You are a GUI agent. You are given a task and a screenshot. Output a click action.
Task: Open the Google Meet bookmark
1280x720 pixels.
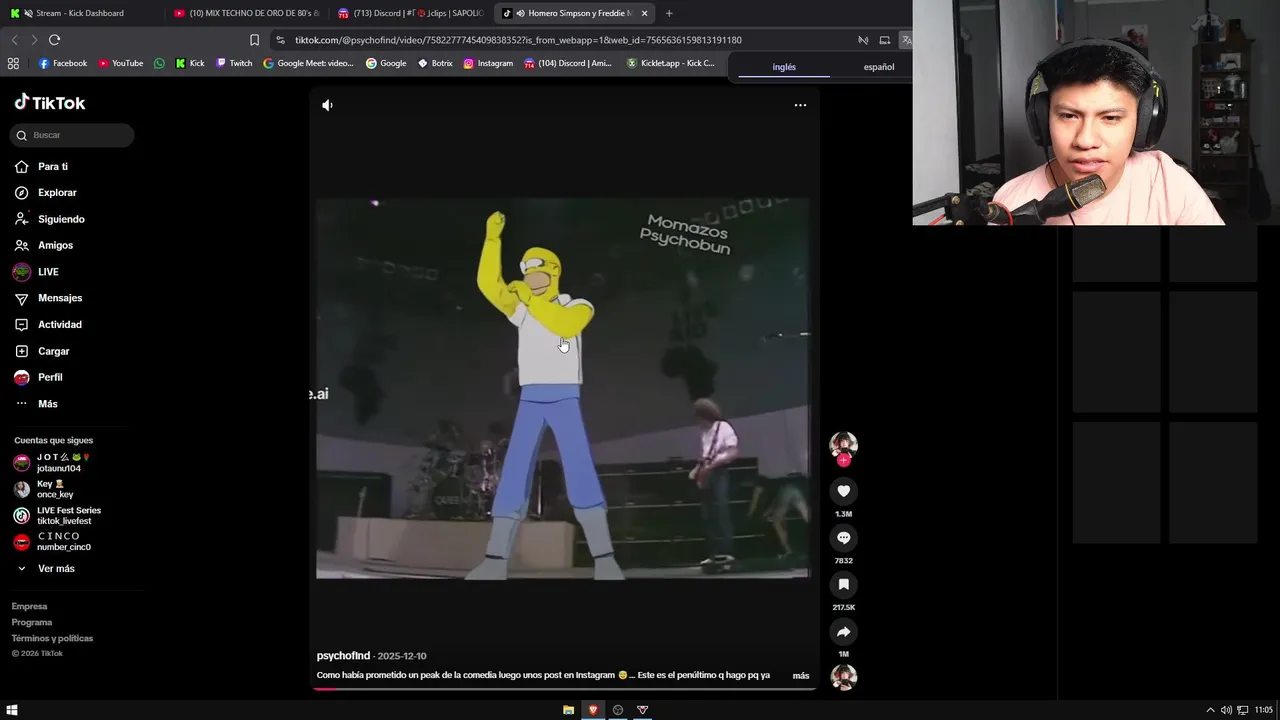[308, 63]
